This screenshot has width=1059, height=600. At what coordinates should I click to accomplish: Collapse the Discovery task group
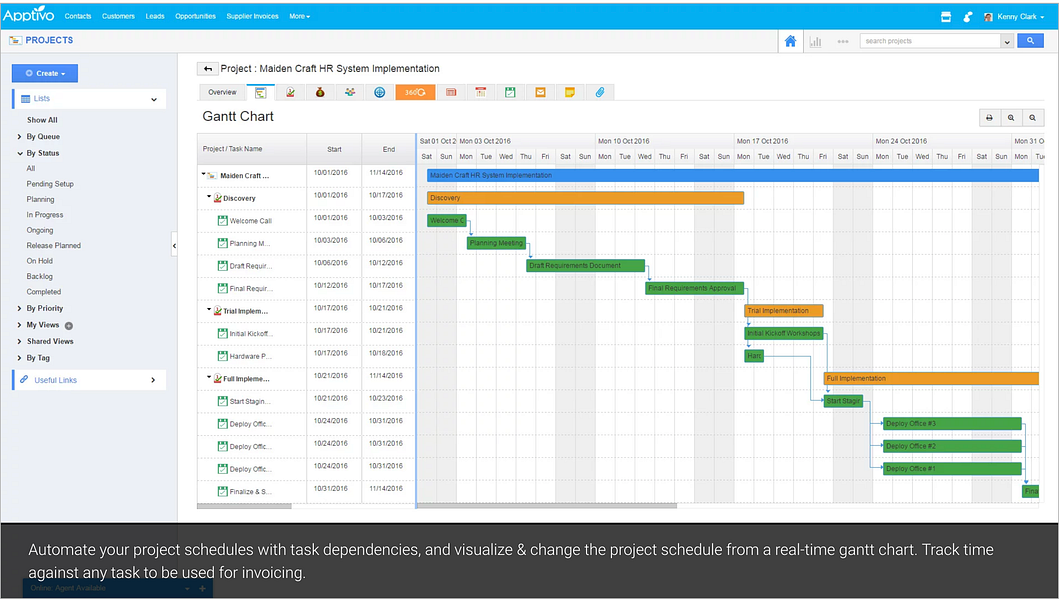point(209,197)
